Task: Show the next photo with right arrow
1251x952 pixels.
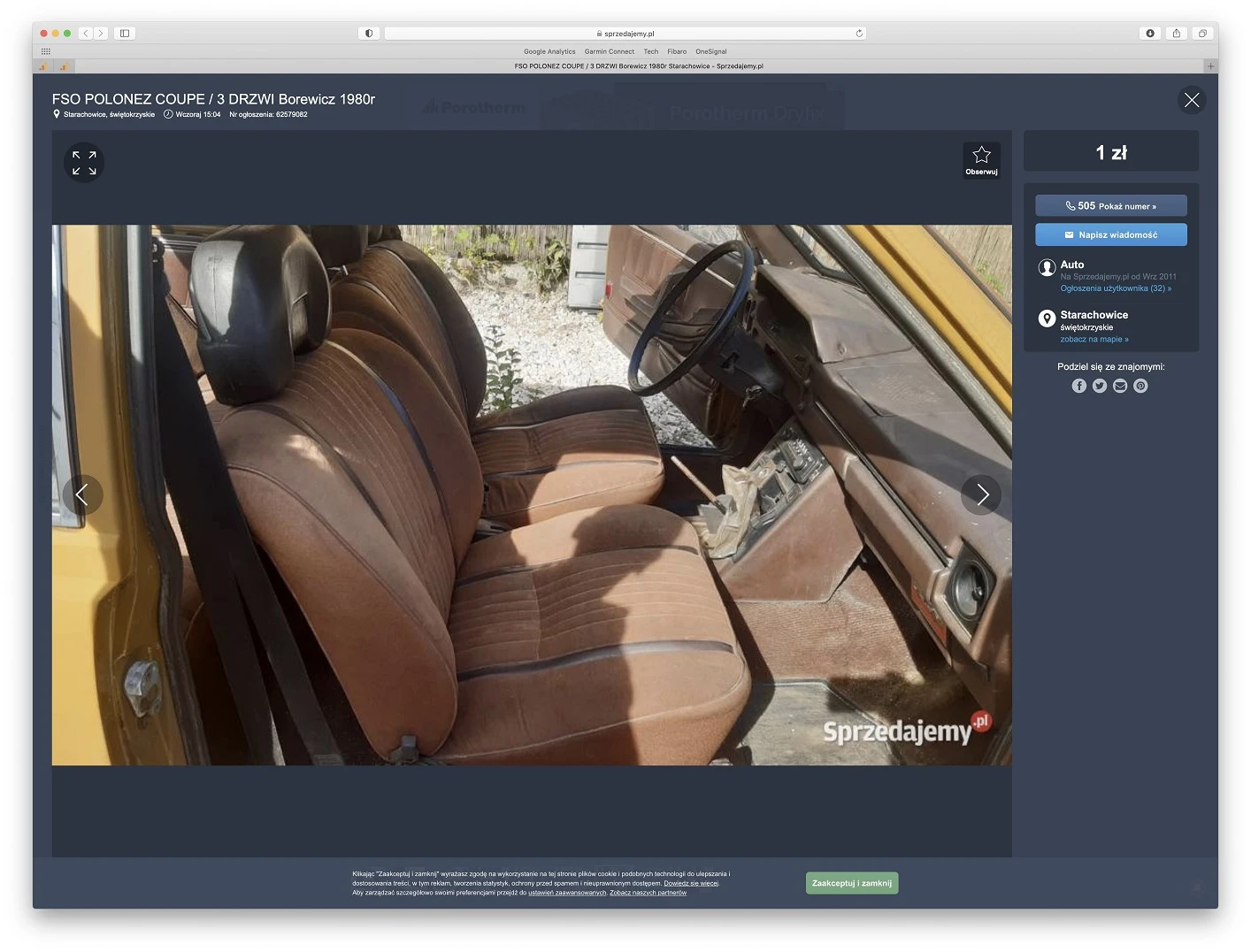Action: click(x=981, y=495)
